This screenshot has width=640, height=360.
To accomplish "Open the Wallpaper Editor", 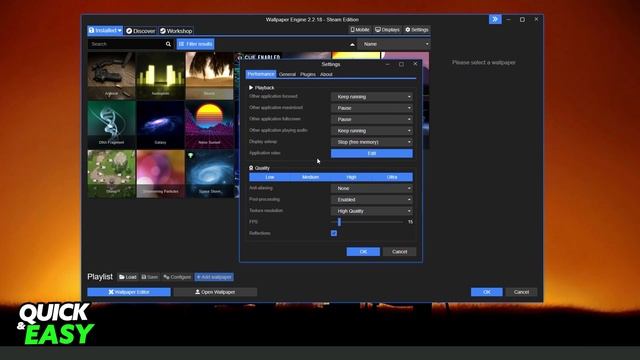I will pos(129,292).
